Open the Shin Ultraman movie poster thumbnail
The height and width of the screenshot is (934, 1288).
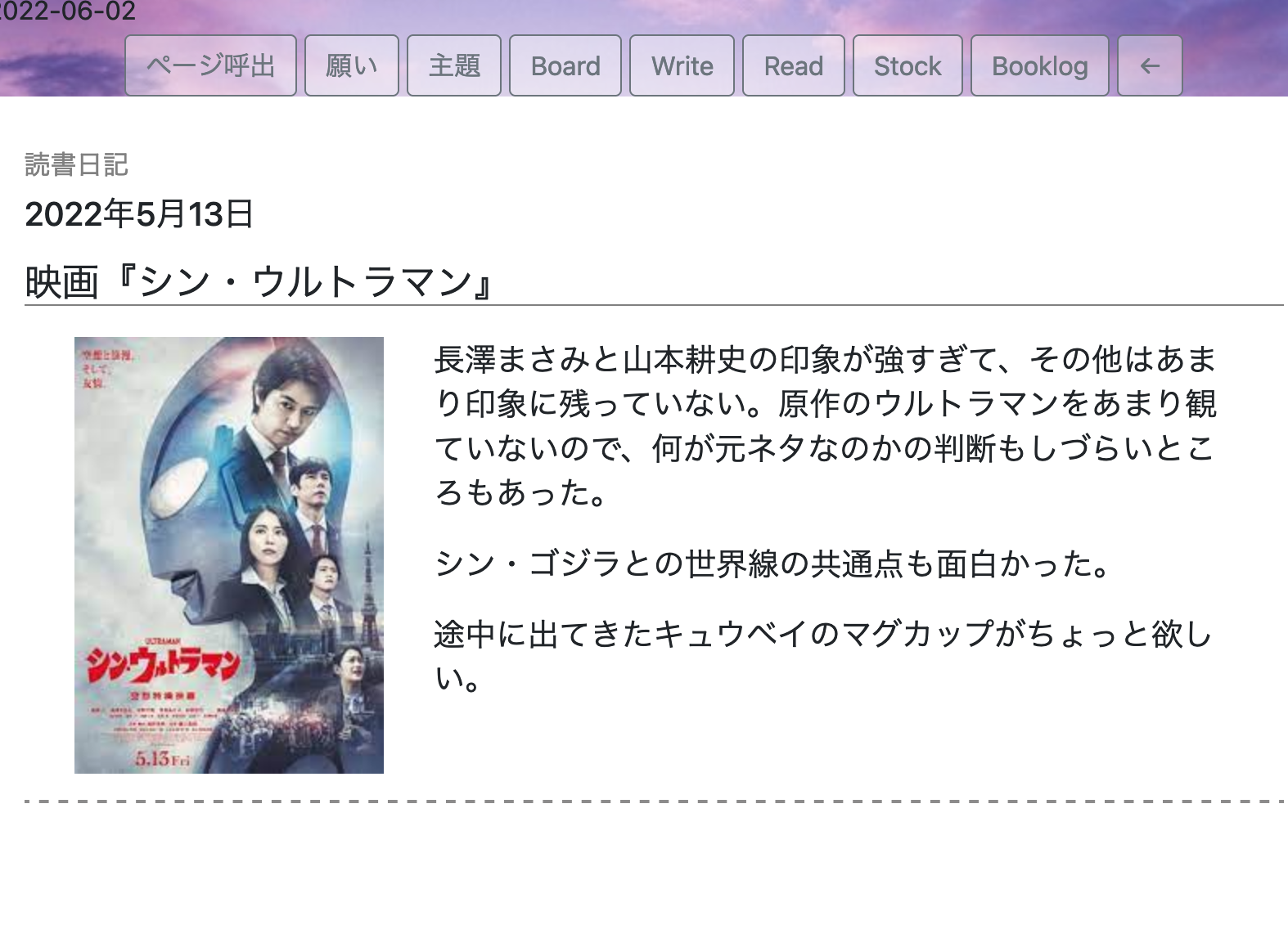pyautogui.click(x=229, y=555)
